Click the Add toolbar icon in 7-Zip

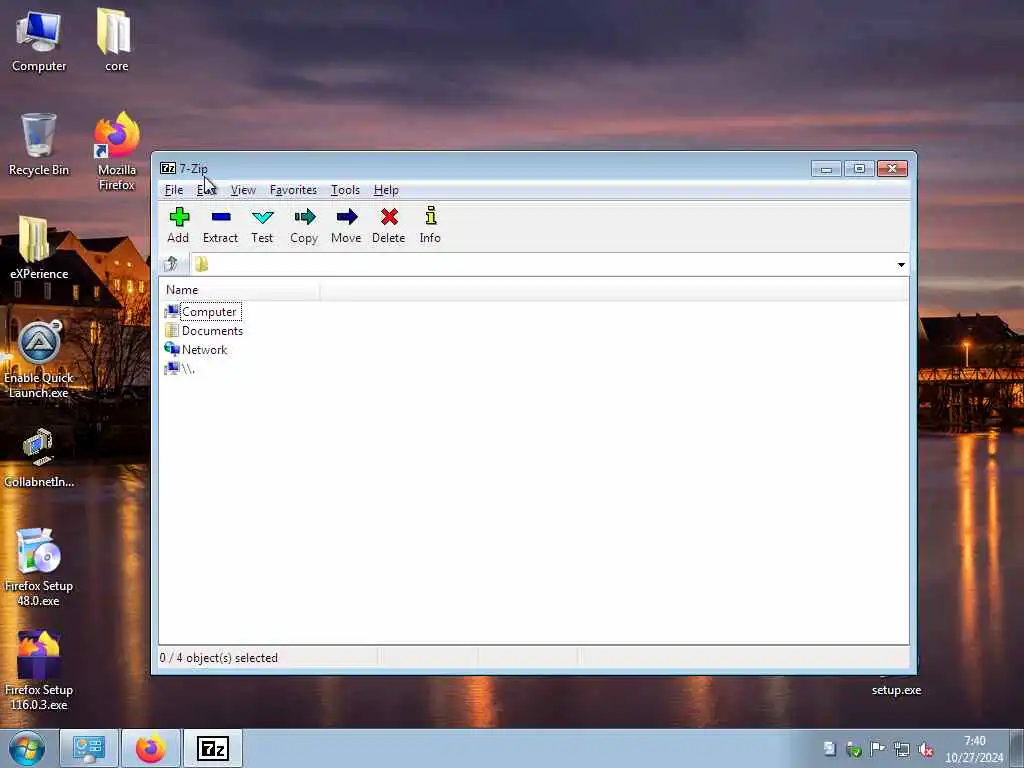point(178,226)
